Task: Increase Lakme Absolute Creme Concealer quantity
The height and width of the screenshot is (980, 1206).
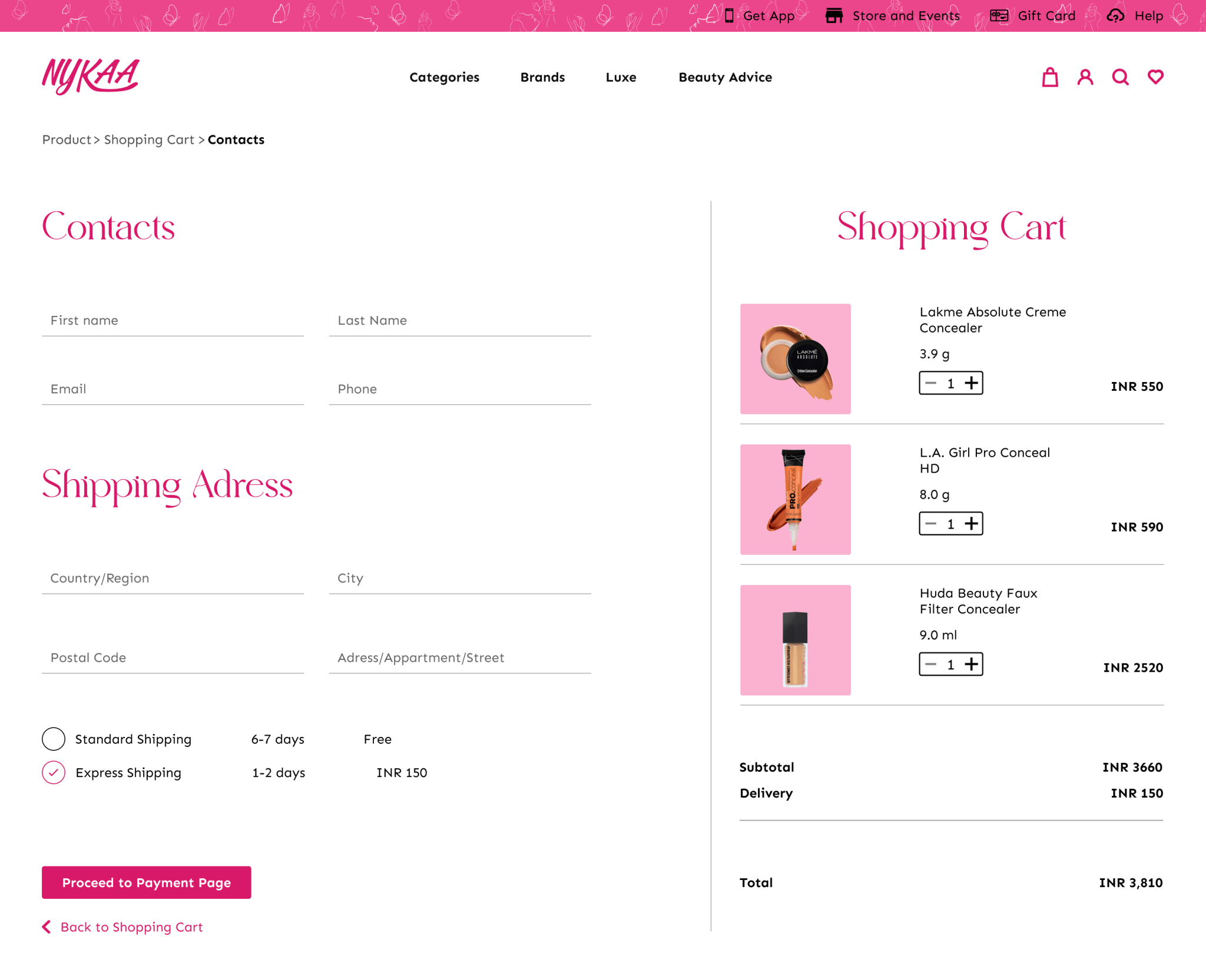Action: point(971,383)
